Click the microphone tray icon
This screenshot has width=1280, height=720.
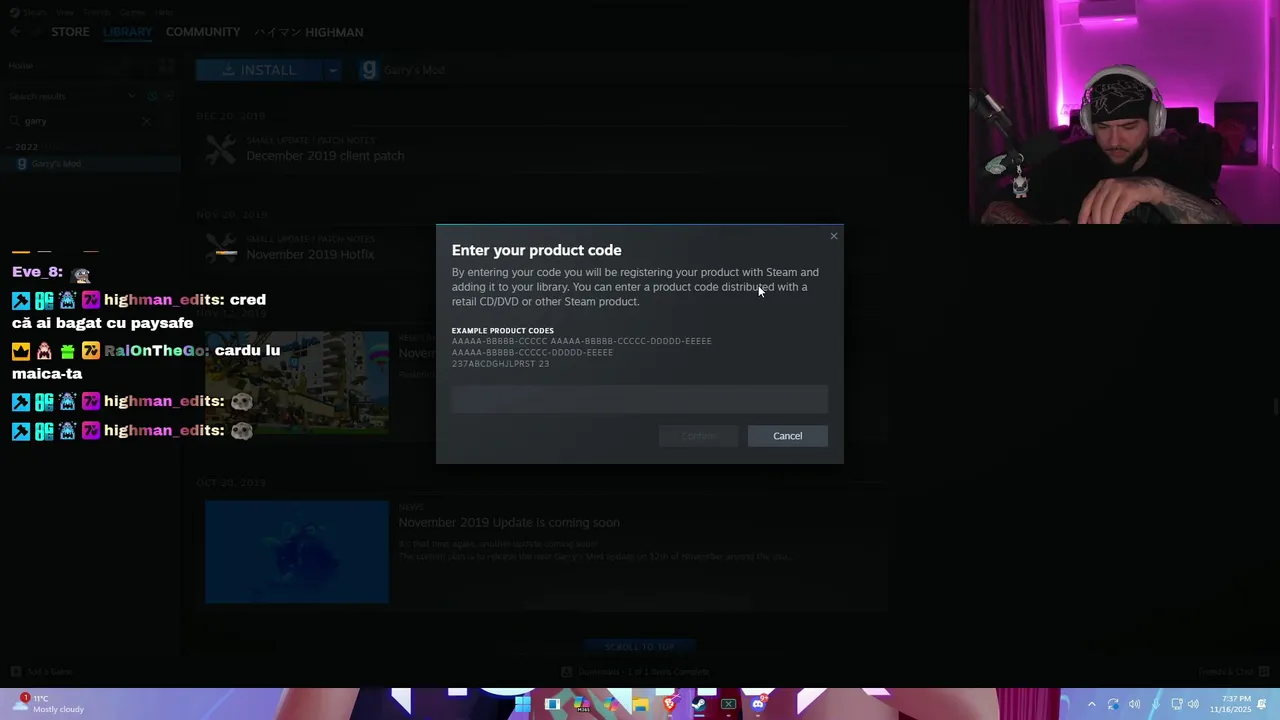click(x=1156, y=704)
